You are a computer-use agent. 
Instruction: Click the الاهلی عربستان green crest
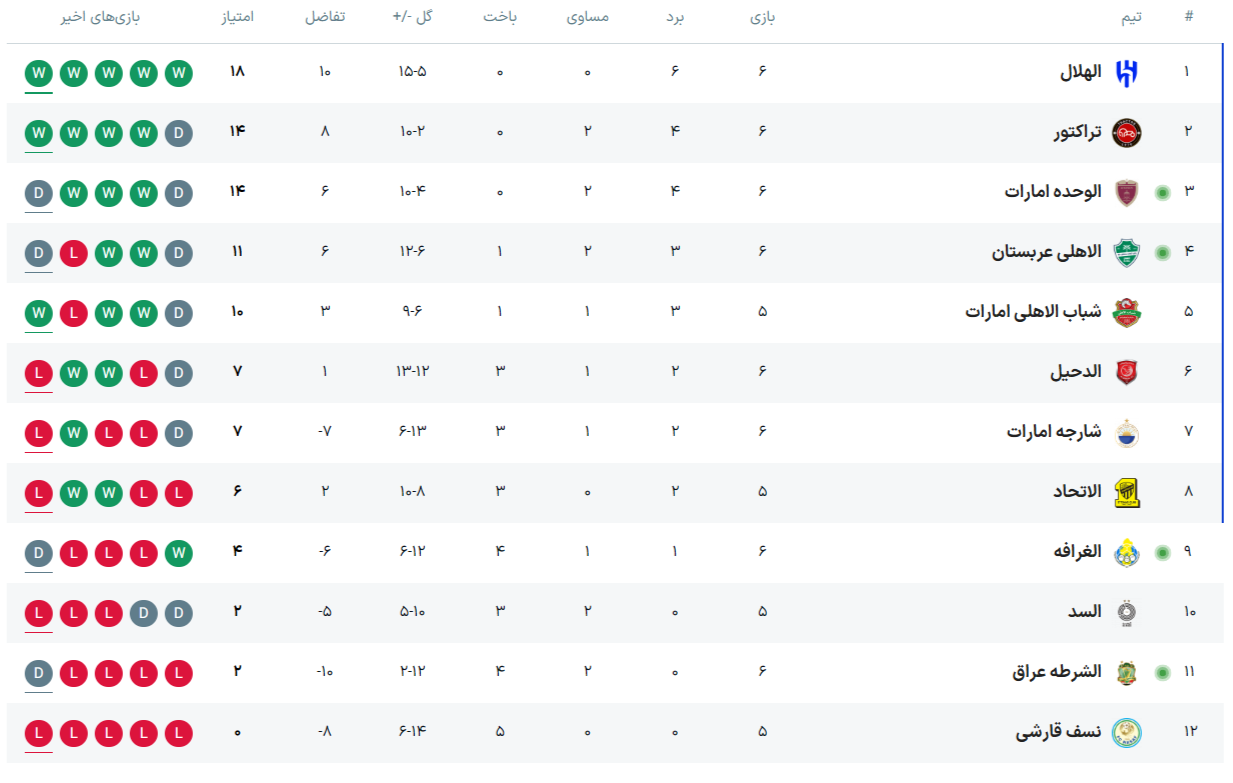[x=1127, y=252]
